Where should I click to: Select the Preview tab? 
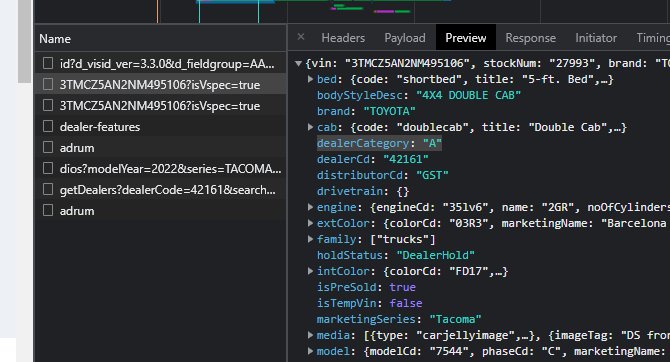(x=466, y=38)
